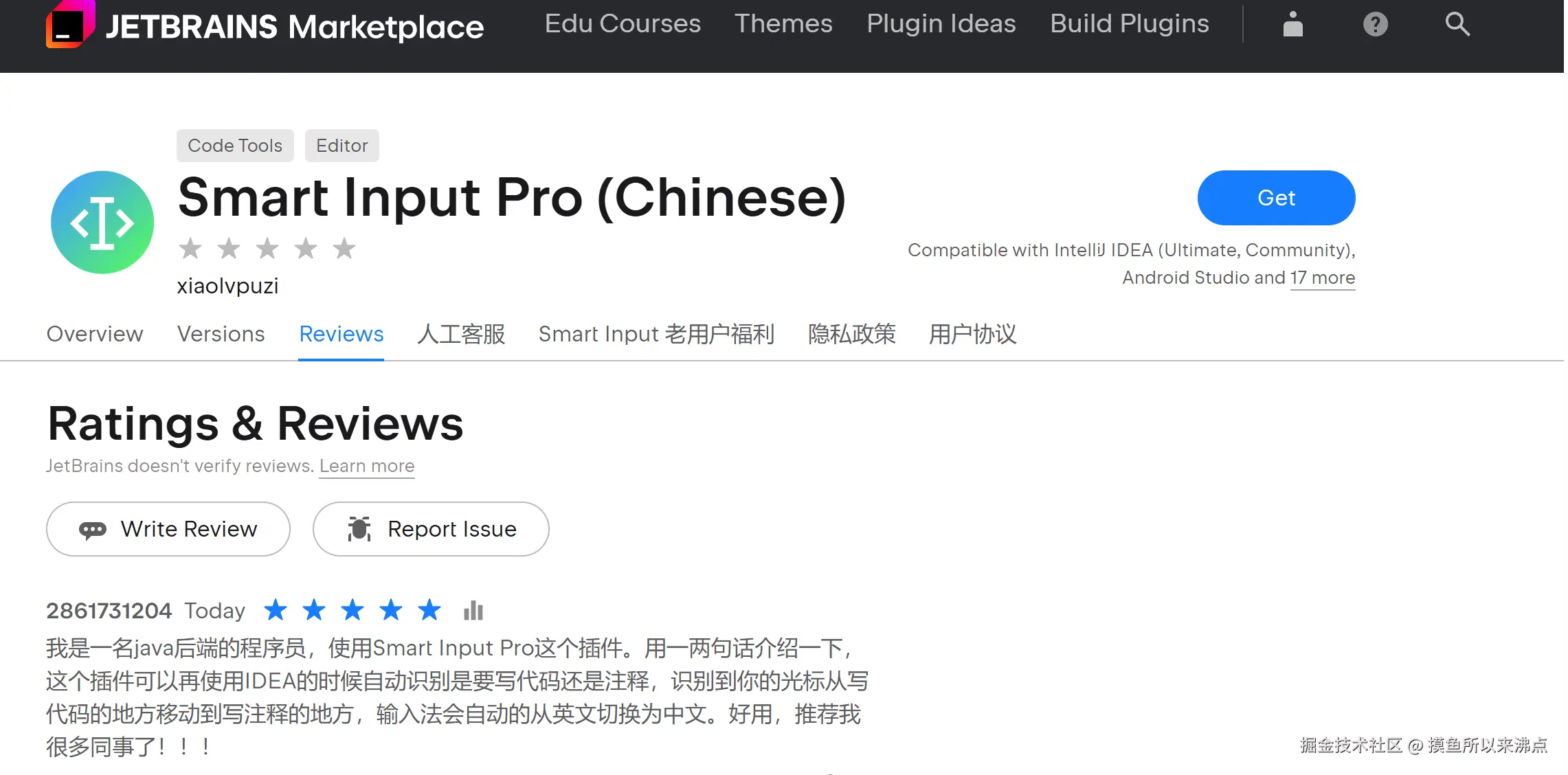
Task: Switch to the Overview tab
Action: click(95, 334)
